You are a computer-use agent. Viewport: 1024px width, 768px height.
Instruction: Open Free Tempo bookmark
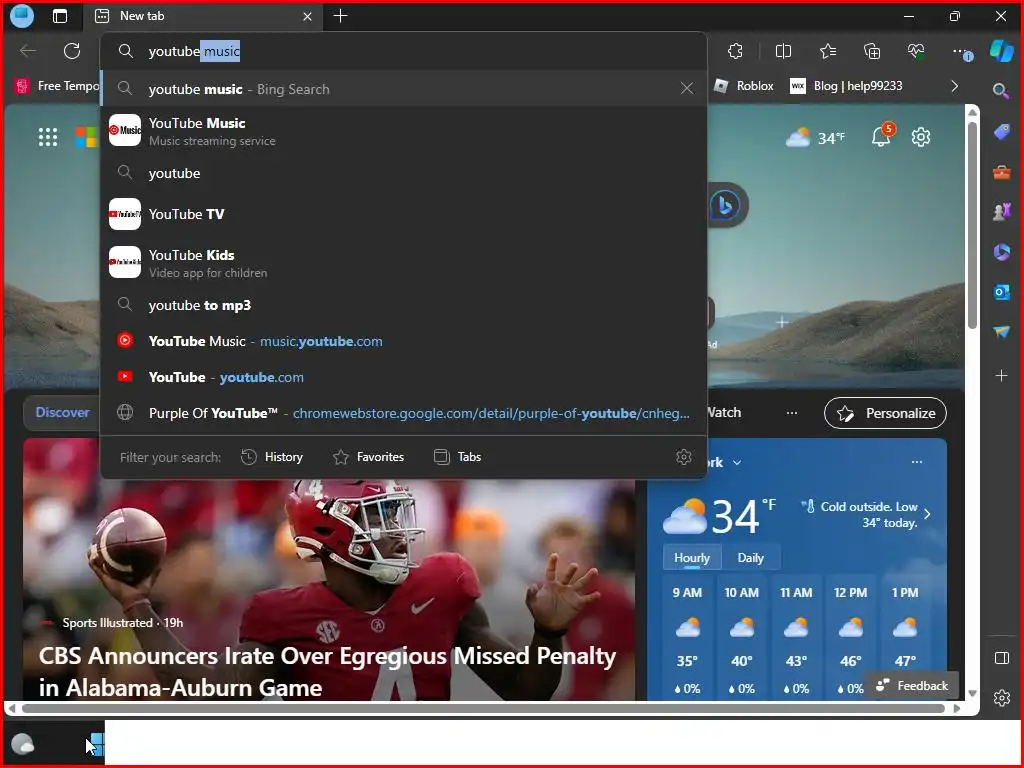click(57, 86)
